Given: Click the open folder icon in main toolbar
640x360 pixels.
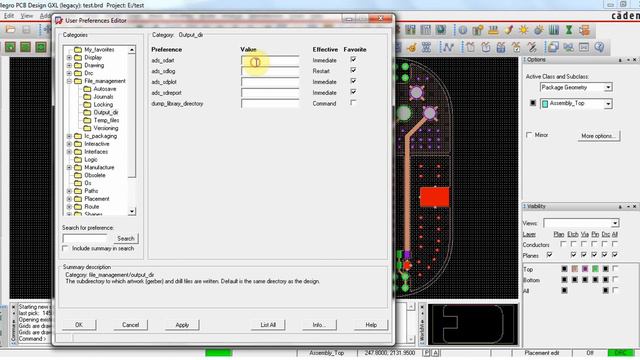Looking at the screenshot, I should [10, 30].
